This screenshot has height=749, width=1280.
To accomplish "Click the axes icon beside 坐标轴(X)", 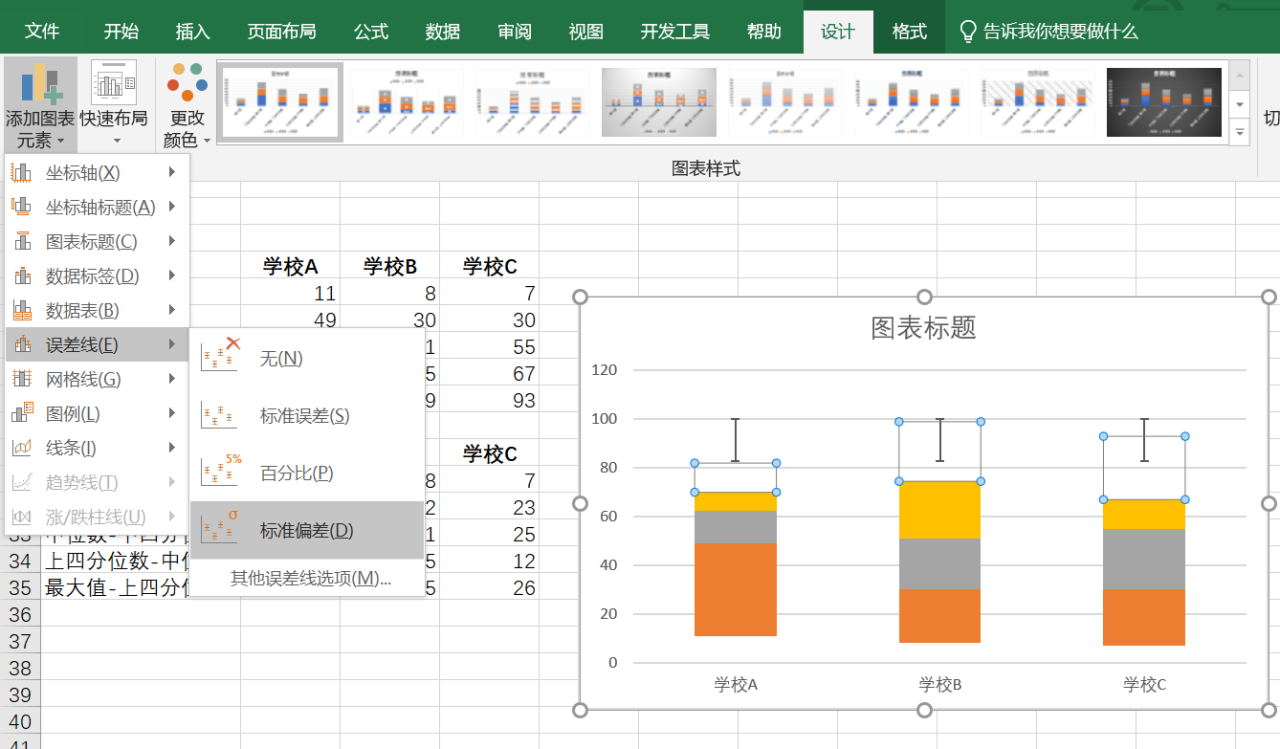I will pos(21,173).
